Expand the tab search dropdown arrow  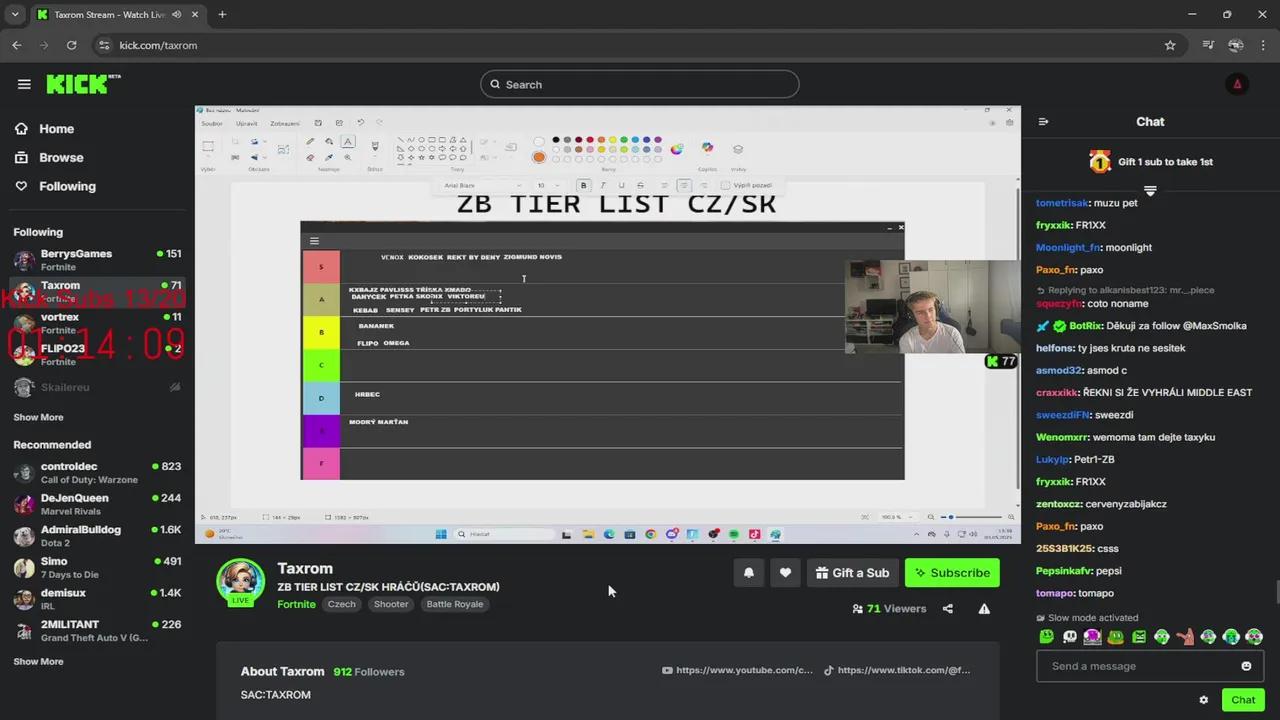pos(15,15)
